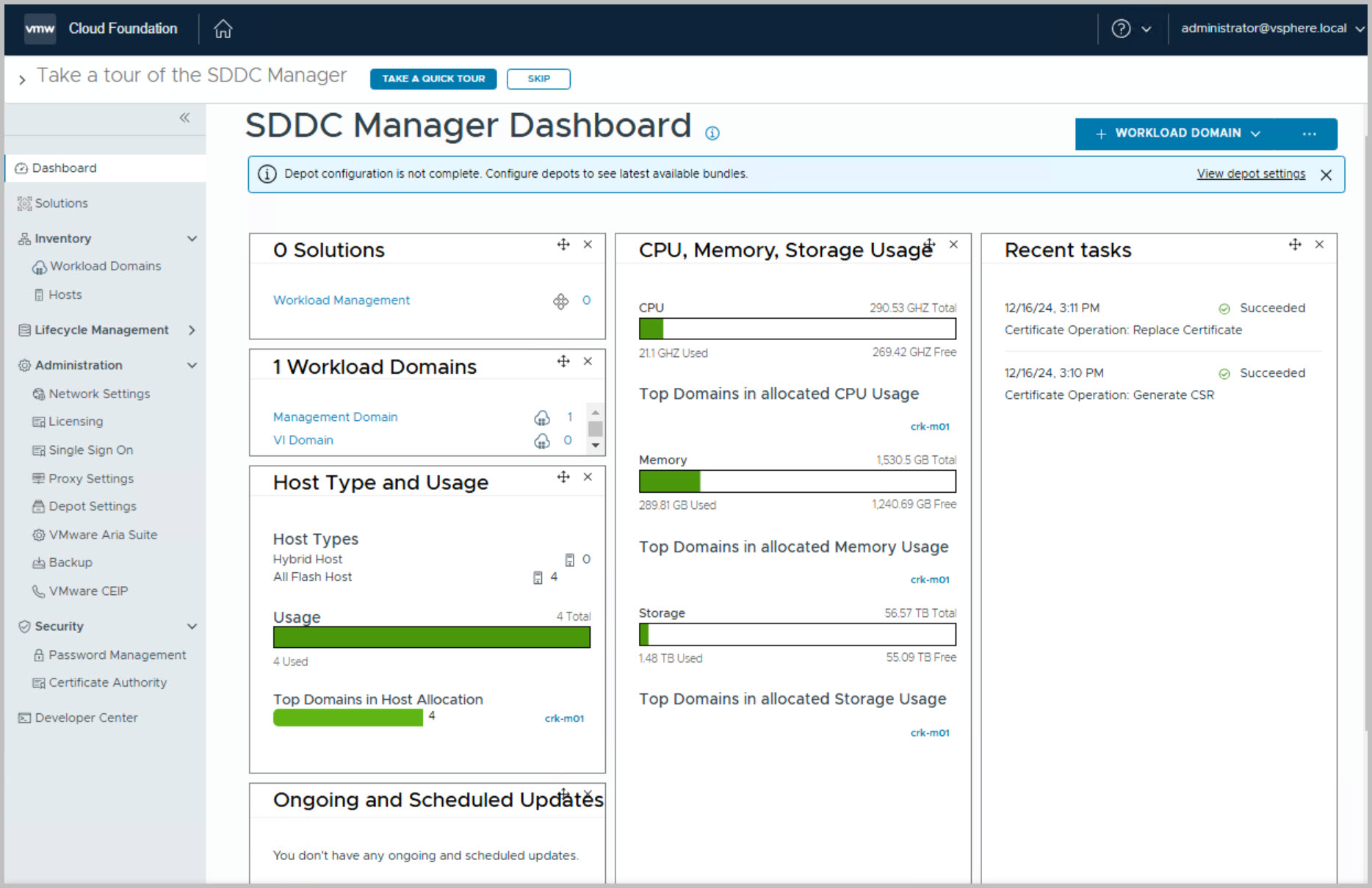Click move icon on Host Type and Usage
Screen dimensions: 1372x888
563,477
